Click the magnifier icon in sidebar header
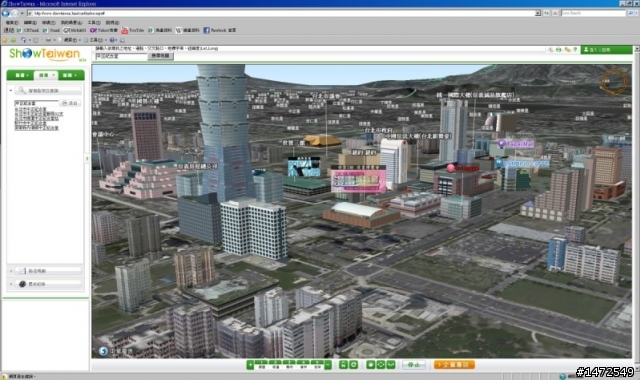This screenshot has width=640, height=380. (x=22, y=90)
